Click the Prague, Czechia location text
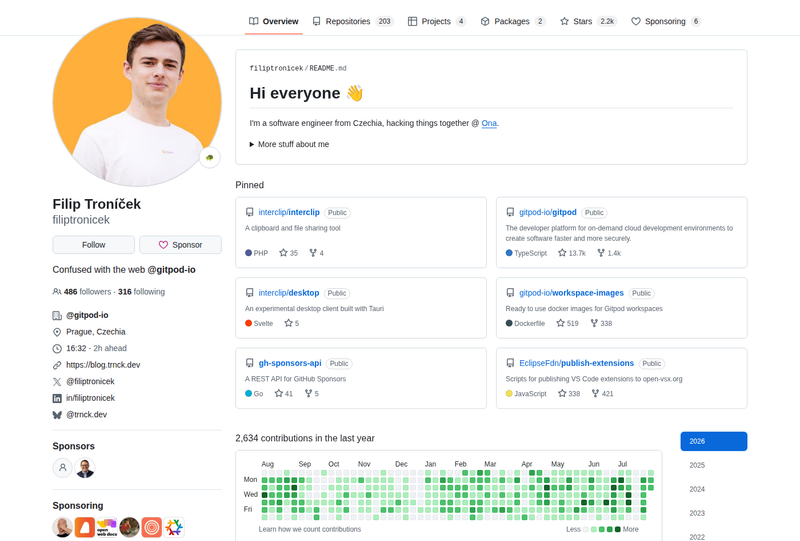This screenshot has height=541, width=800. click(x=96, y=332)
